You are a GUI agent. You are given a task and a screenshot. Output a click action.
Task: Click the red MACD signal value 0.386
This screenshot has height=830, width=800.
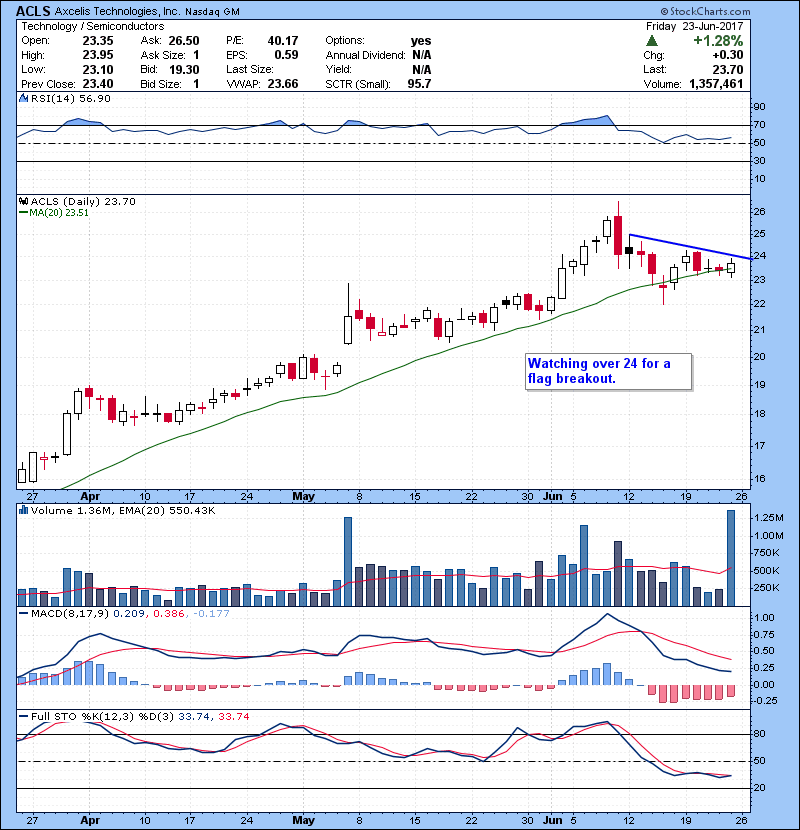coord(168,614)
